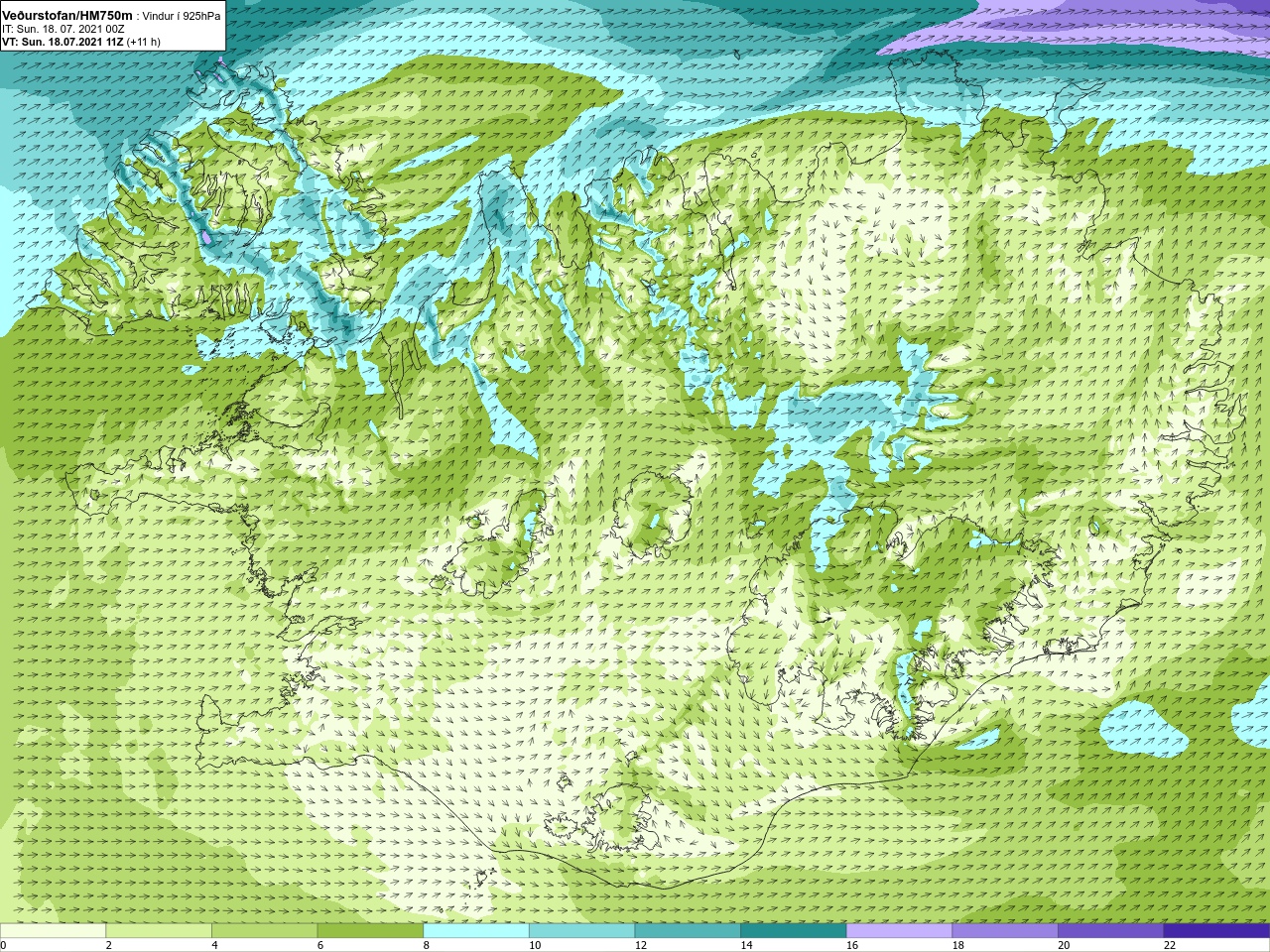Click the legend scale label '0'
The height and width of the screenshot is (952, 1270).
click(3, 945)
